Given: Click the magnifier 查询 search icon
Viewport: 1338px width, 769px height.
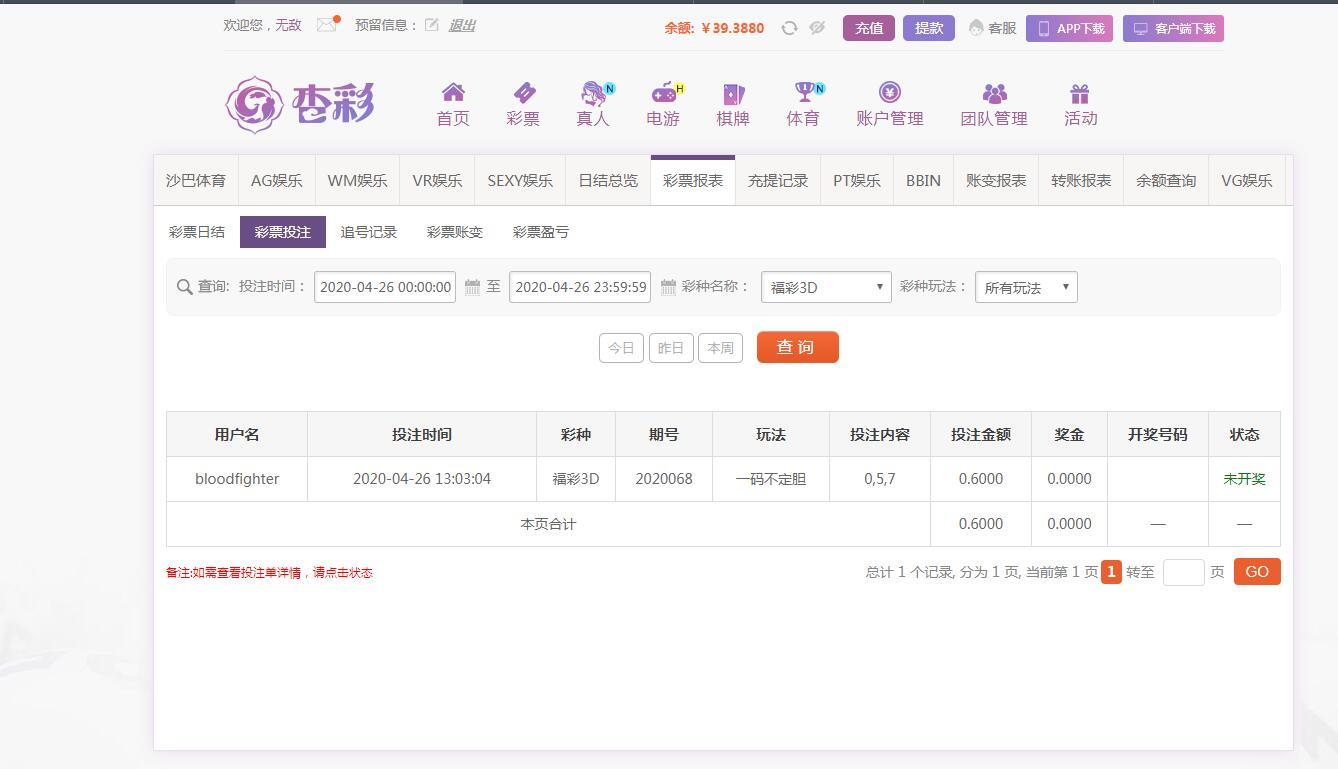Looking at the screenshot, I should pos(184,287).
